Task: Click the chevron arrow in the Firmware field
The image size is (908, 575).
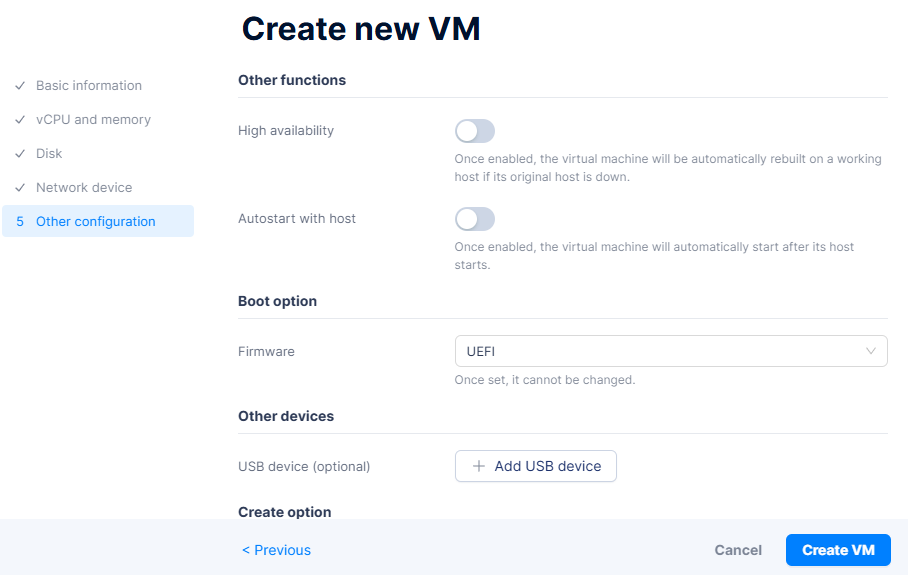Action: (871, 351)
